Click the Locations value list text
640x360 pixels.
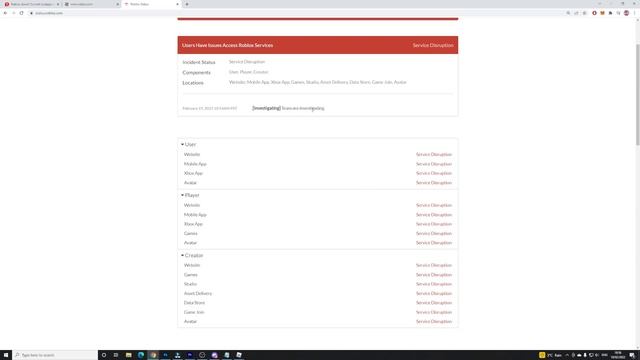tap(318, 82)
